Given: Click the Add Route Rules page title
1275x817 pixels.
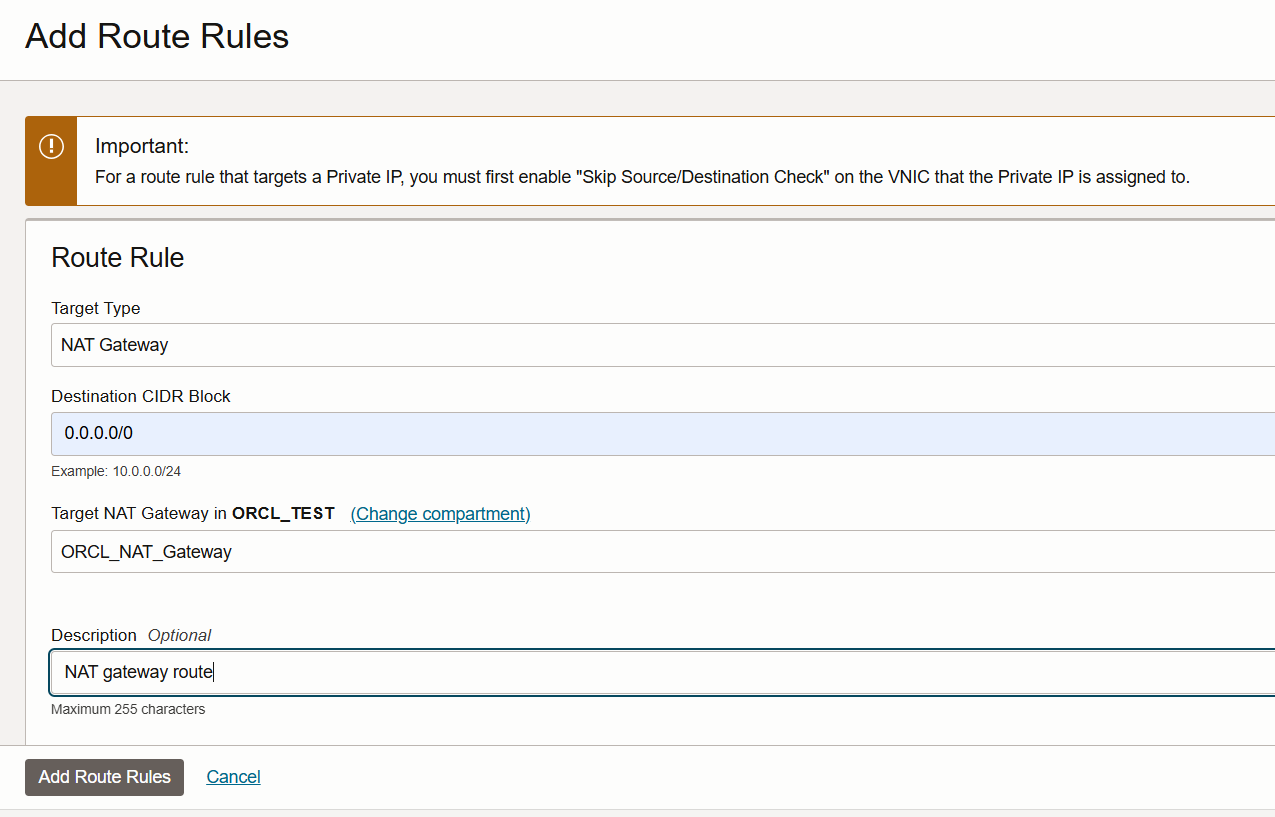Looking at the screenshot, I should point(157,37).
